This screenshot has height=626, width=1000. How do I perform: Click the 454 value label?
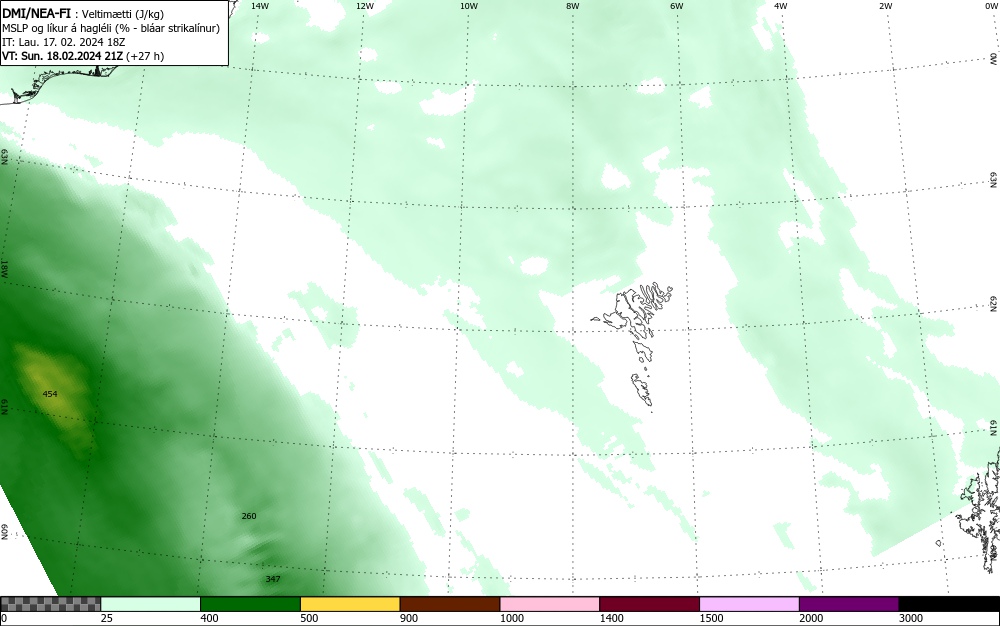point(50,394)
